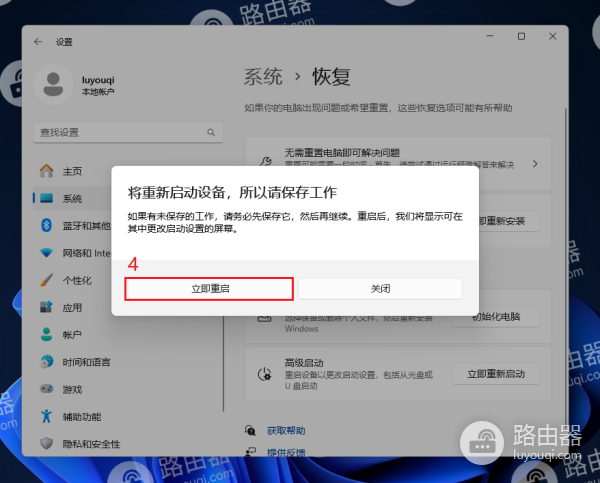Select the 系统 sidebar item icon
The height and width of the screenshot is (483, 600).
point(46,198)
